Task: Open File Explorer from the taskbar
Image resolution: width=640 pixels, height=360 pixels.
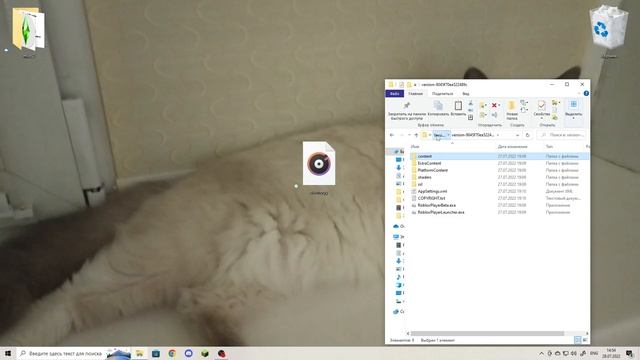Action: 140,353
